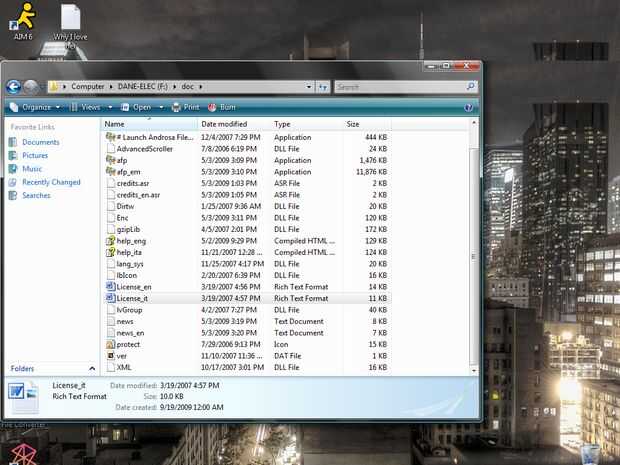The width and height of the screenshot is (620, 465).
Task: Select the License_it rich text icon
Action: [110, 298]
